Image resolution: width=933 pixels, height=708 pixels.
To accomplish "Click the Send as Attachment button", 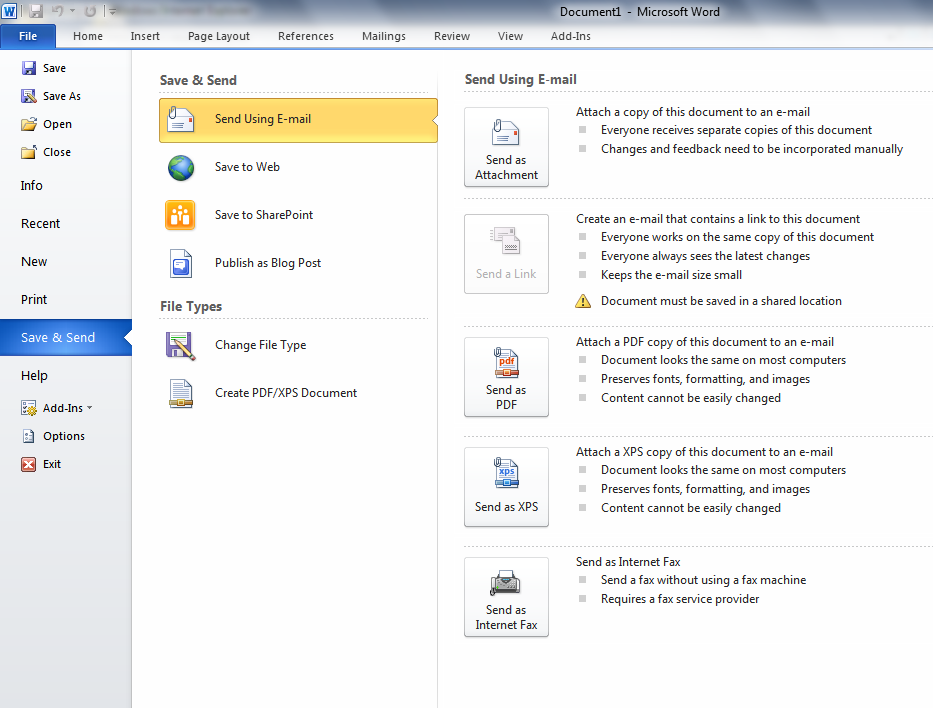I will coord(506,147).
